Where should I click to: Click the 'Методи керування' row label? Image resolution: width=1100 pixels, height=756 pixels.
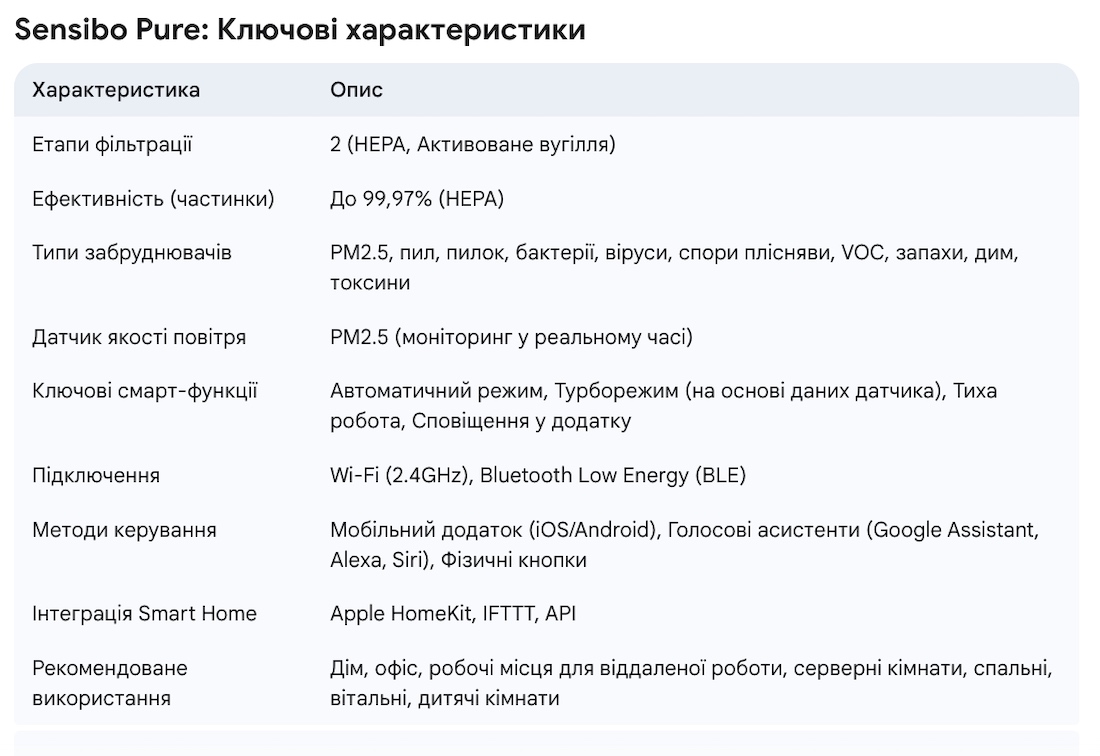tap(124, 529)
